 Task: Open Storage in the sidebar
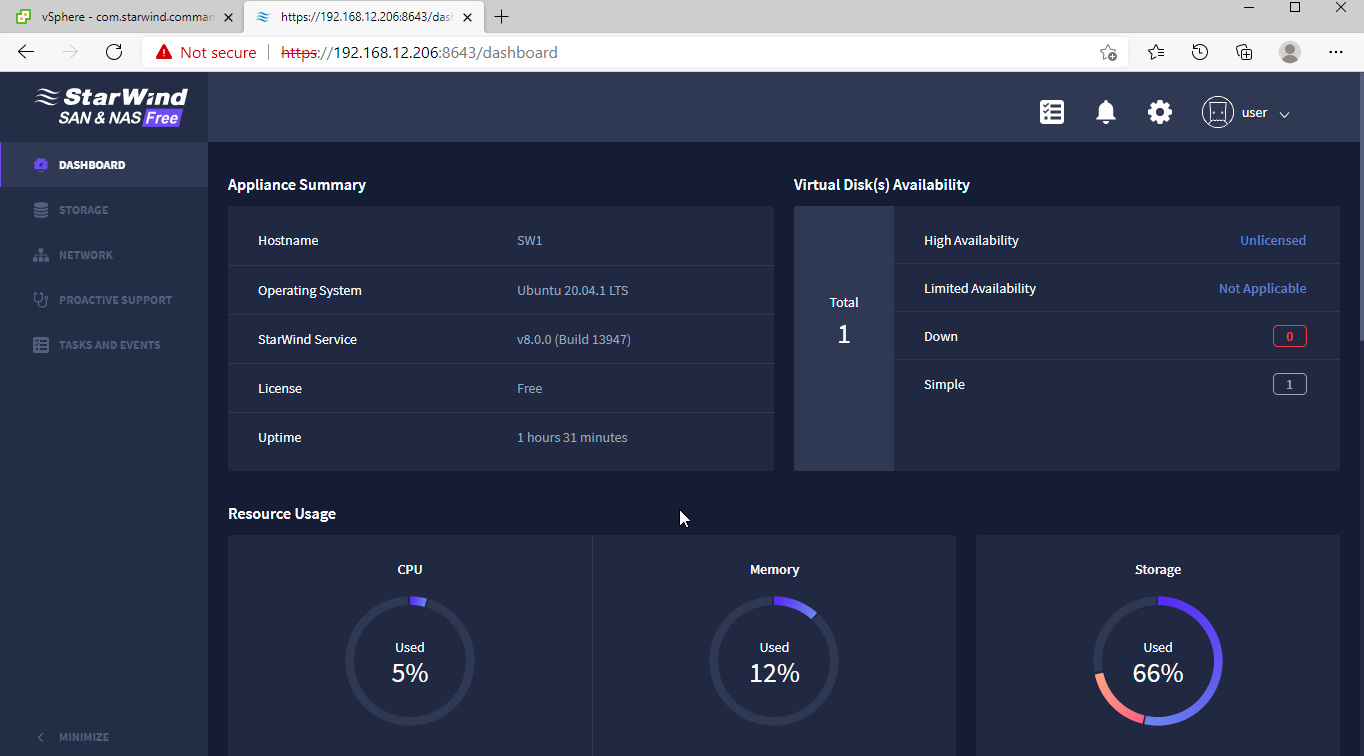tap(104, 210)
